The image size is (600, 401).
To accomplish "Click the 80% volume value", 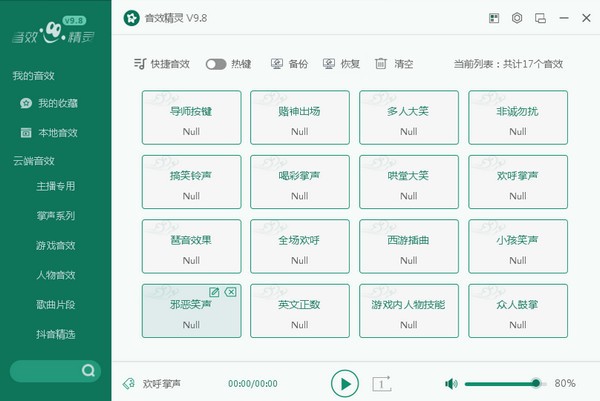I will [x=565, y=383].
